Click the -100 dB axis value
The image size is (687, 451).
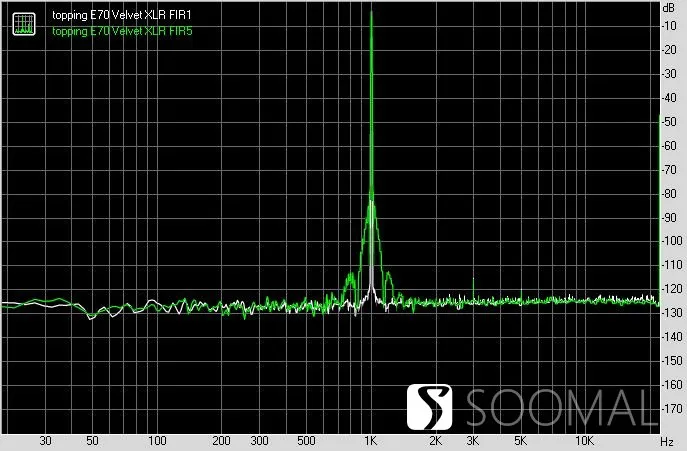click(672, 241)
